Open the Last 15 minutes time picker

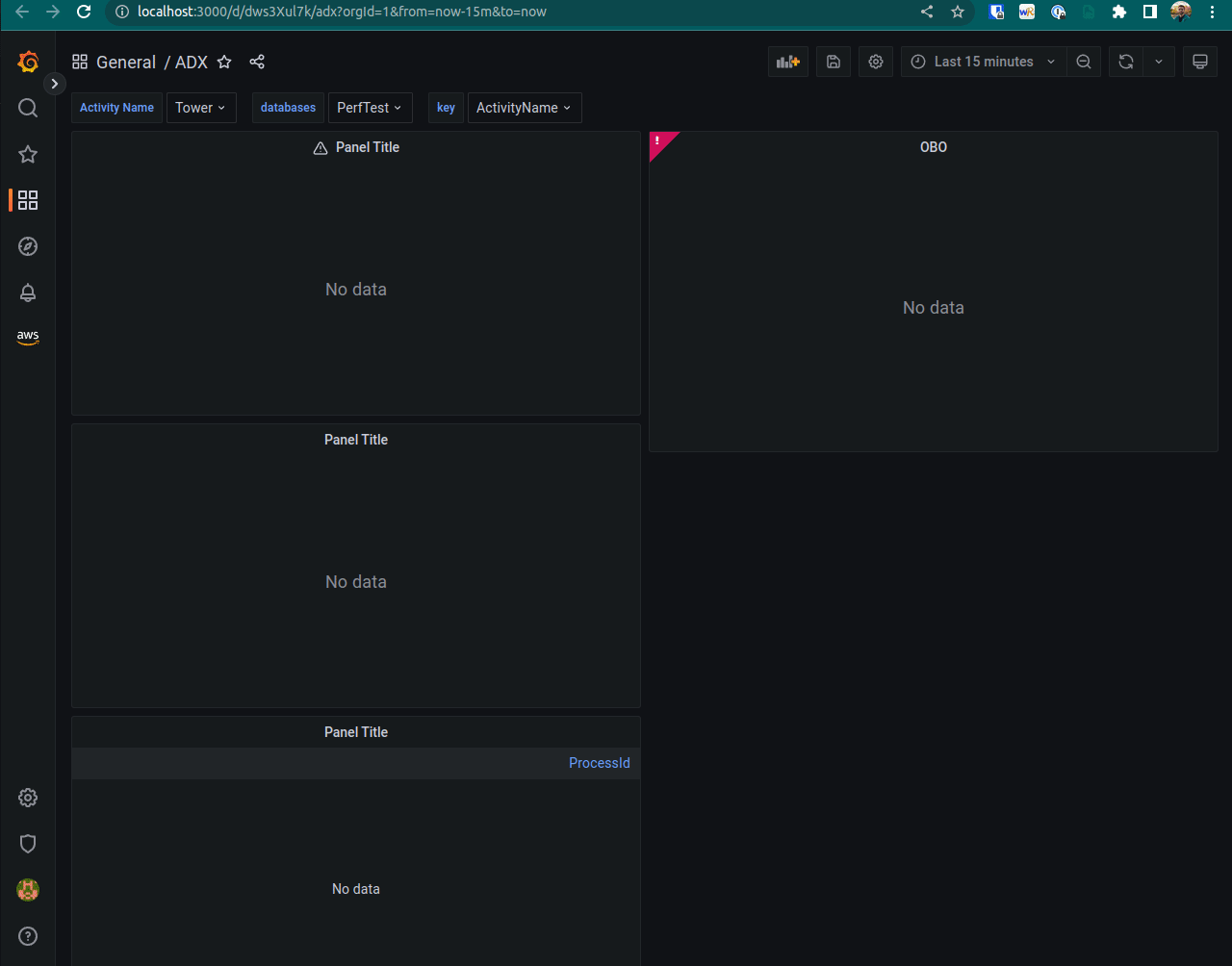coord(984,62)
